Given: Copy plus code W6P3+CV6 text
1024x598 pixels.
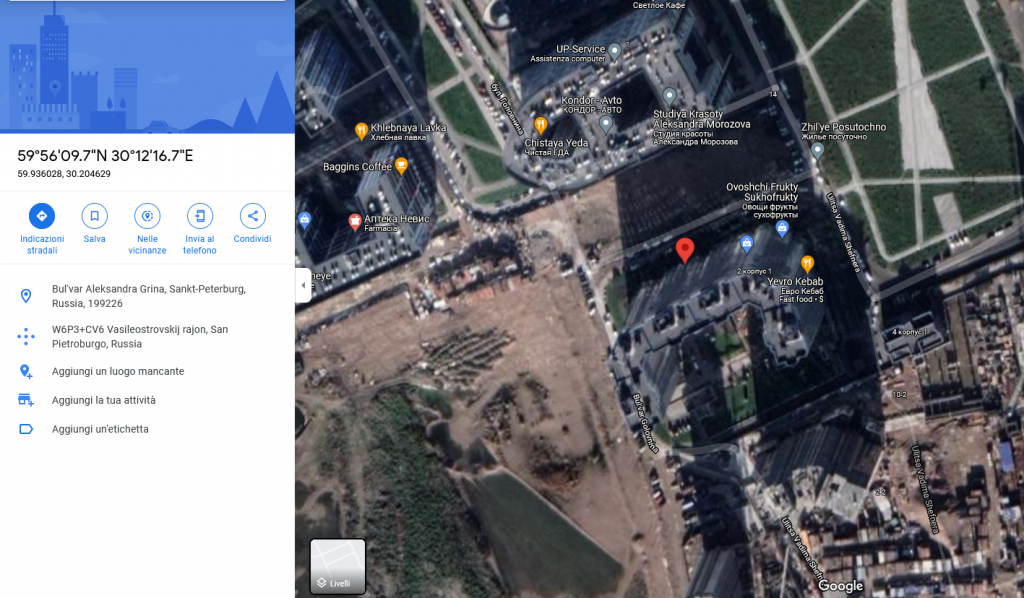Looking at the screenshot, I should [140, 336].
